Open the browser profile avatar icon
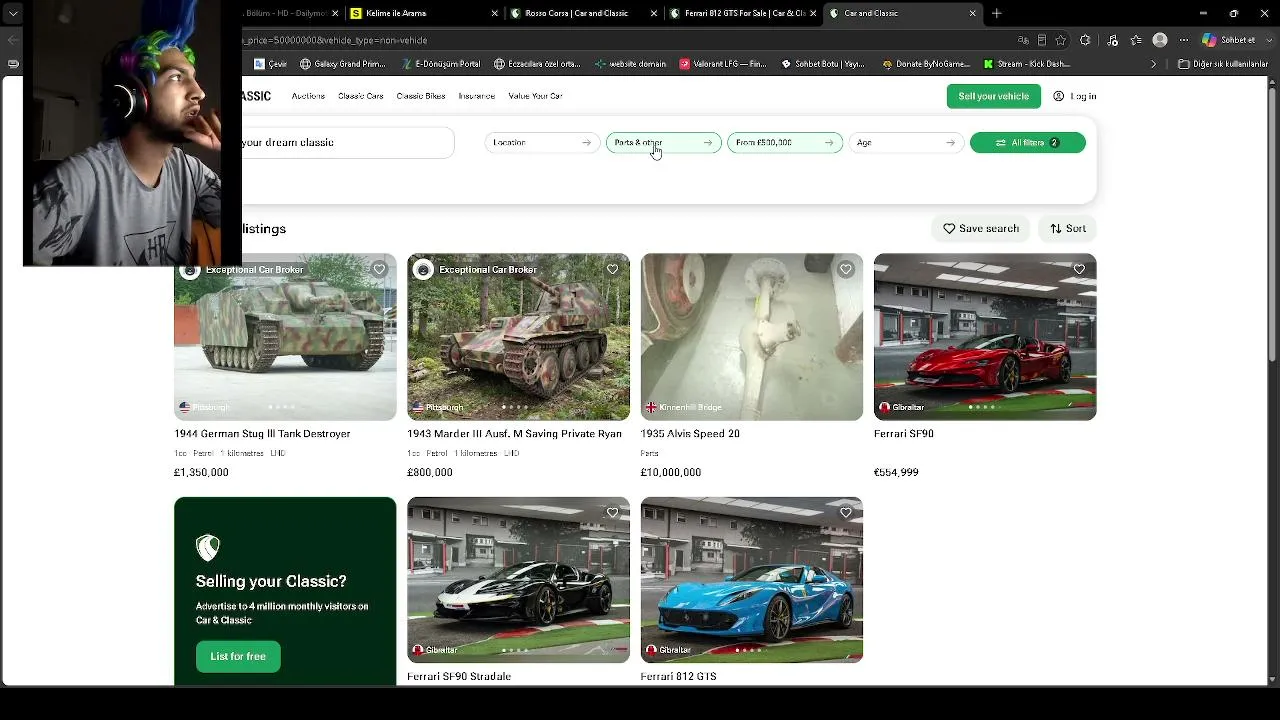This screenshot has height=720, width=1280. click(1160, 40)
